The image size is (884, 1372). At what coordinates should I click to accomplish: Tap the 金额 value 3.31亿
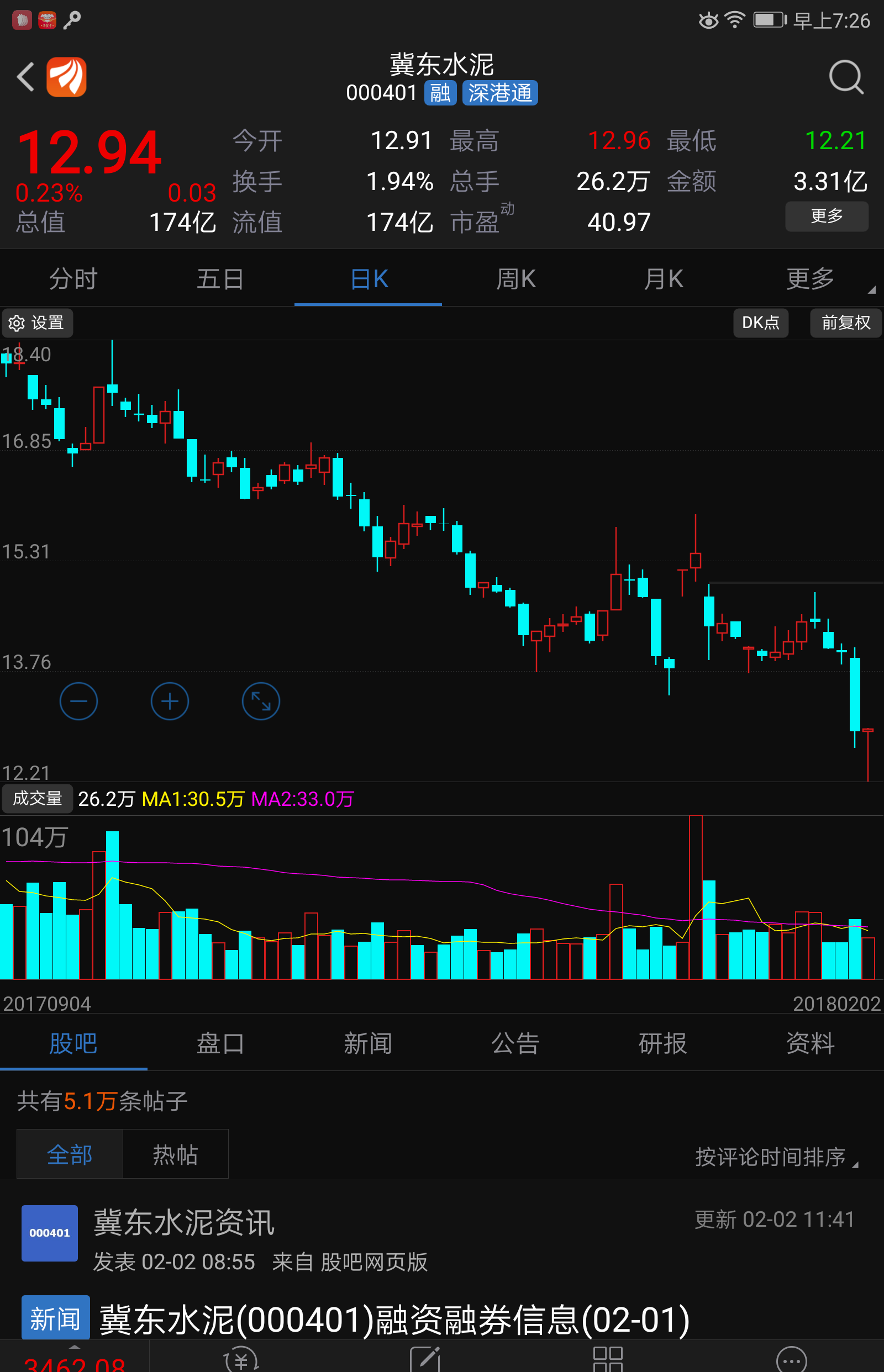click(x=830, y=181)
